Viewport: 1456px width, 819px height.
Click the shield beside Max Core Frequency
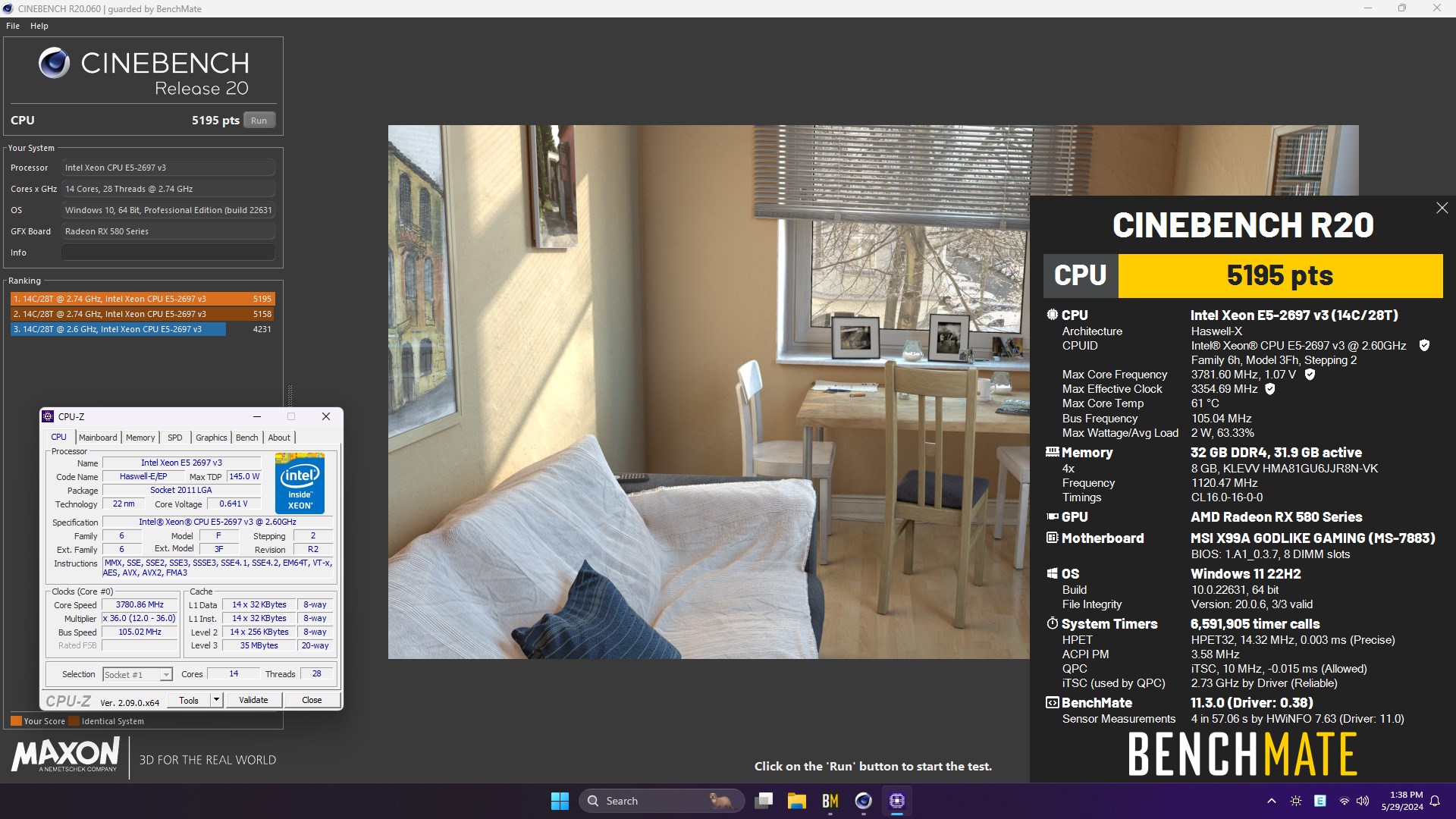coord(1310,375)
